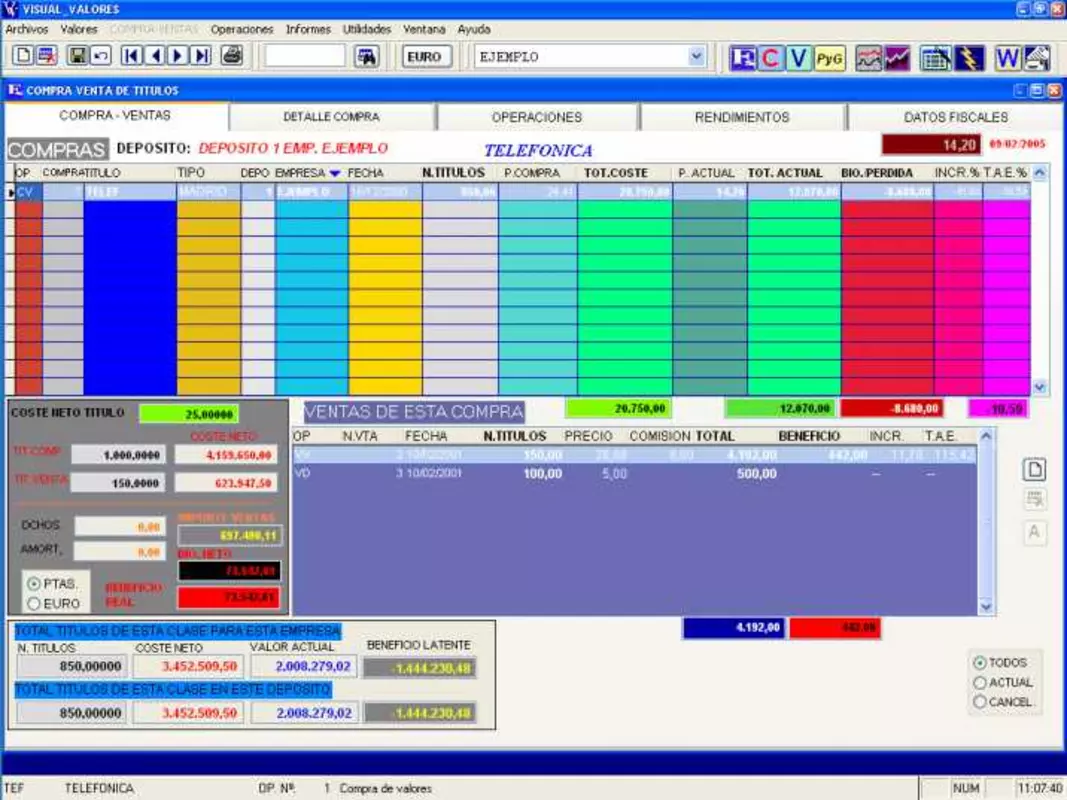Select the COMPRA - VENTAS tab
Image resolution: width=1067 pixels, height=800 pixels.
click(115, 116)
